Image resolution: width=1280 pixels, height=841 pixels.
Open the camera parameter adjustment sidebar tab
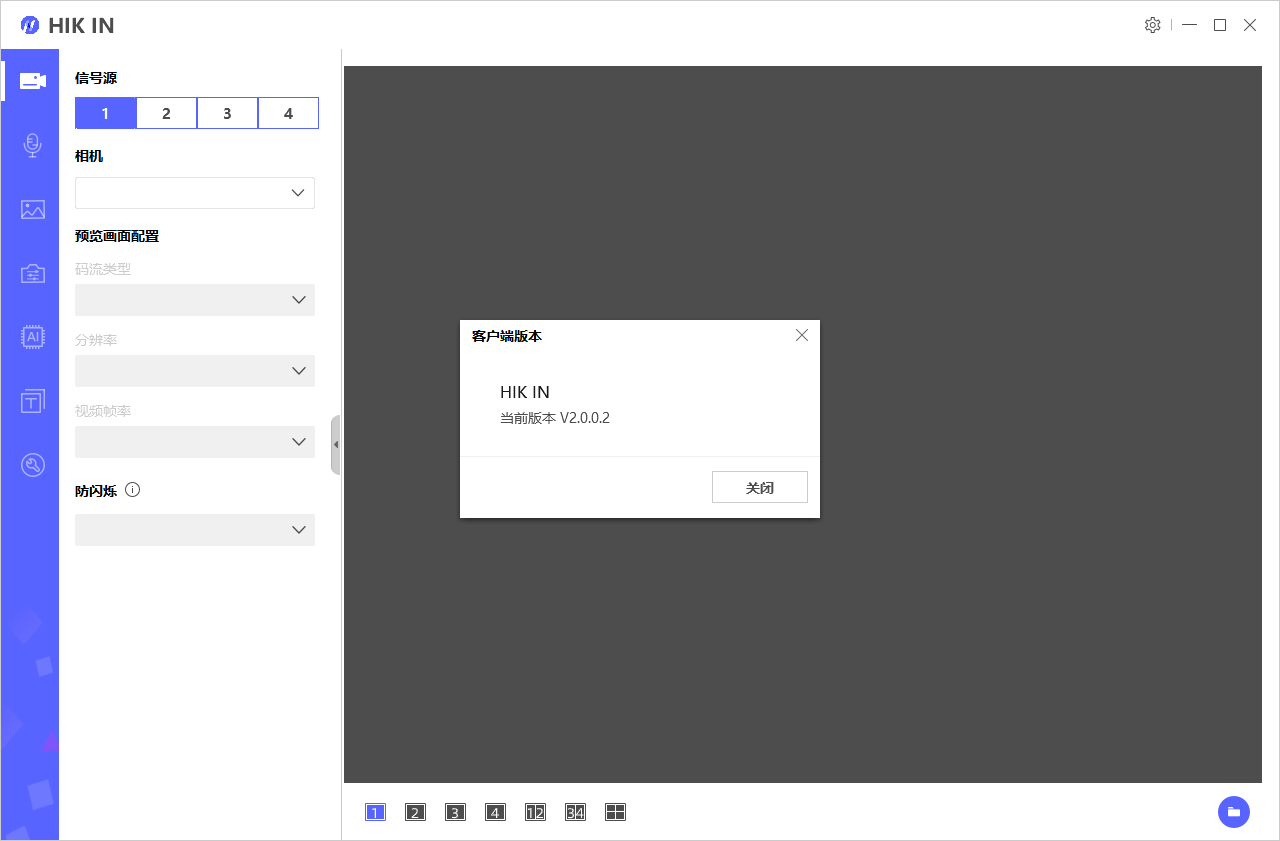(x=32, y=274)
